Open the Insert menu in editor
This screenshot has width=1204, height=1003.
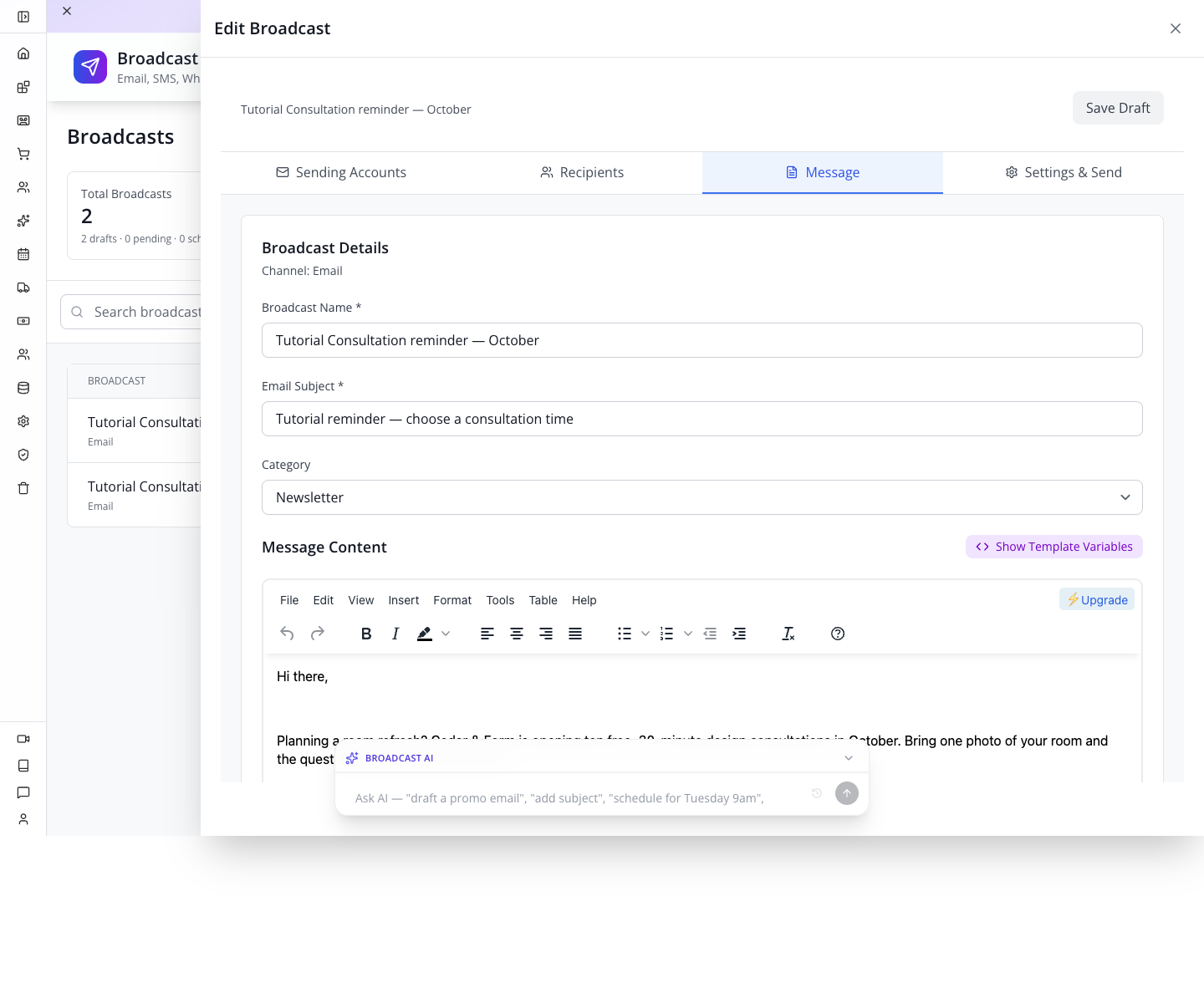tap(404, 600)
